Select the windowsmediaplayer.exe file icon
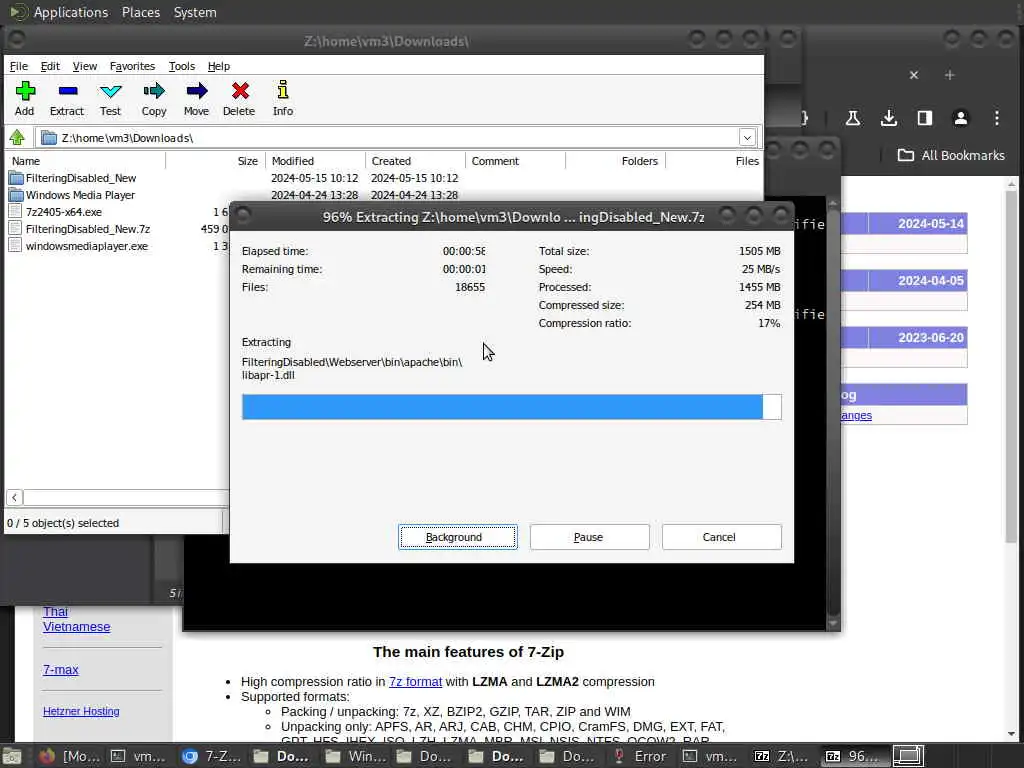Image resolution: width=1024 pixels, height=768 pixels. point(16,246)
